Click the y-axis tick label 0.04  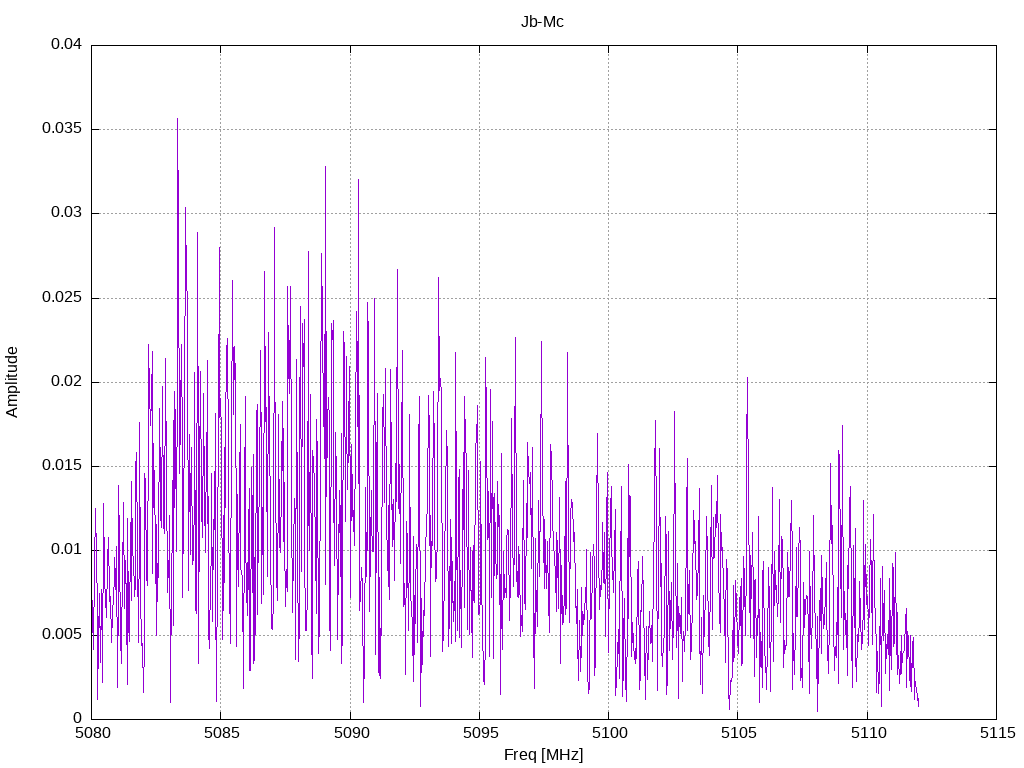click(x=67, y=44)
